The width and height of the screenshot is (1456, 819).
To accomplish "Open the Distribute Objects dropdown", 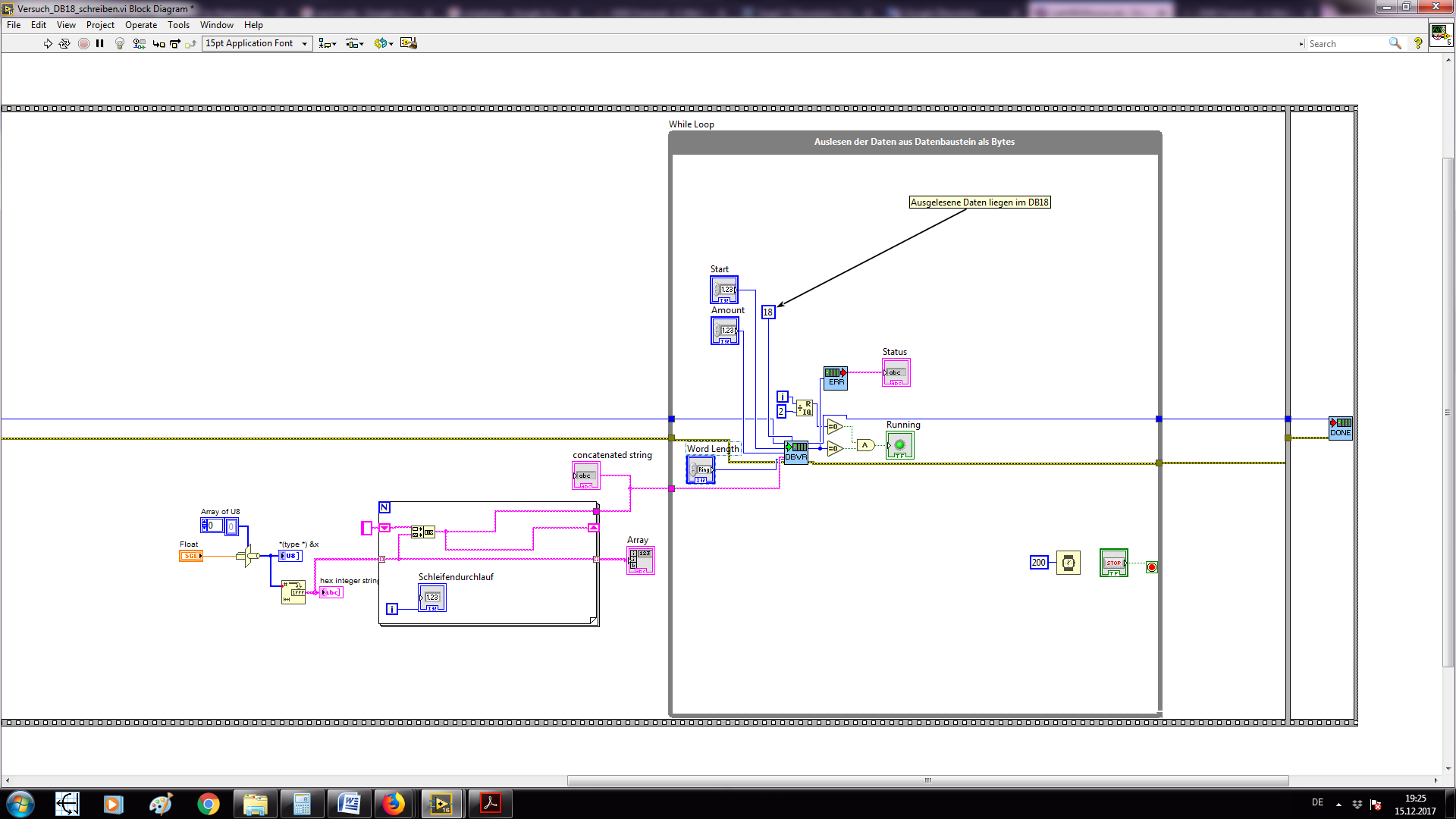I will (x=355, y=44).
